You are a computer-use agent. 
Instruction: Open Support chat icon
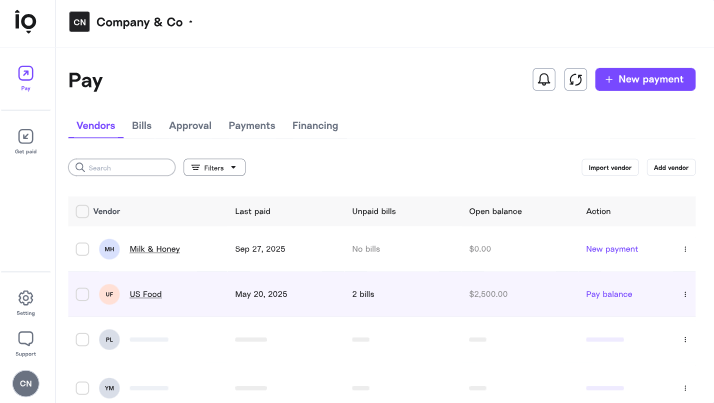click(x=26, y=339)
